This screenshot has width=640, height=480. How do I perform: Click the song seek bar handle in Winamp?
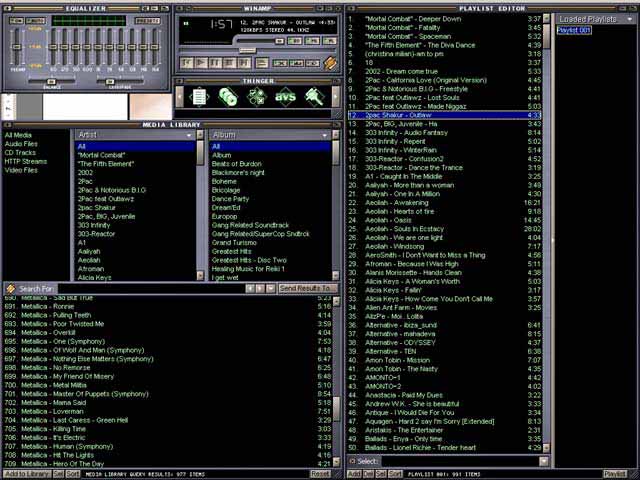(x=247, y=51)
